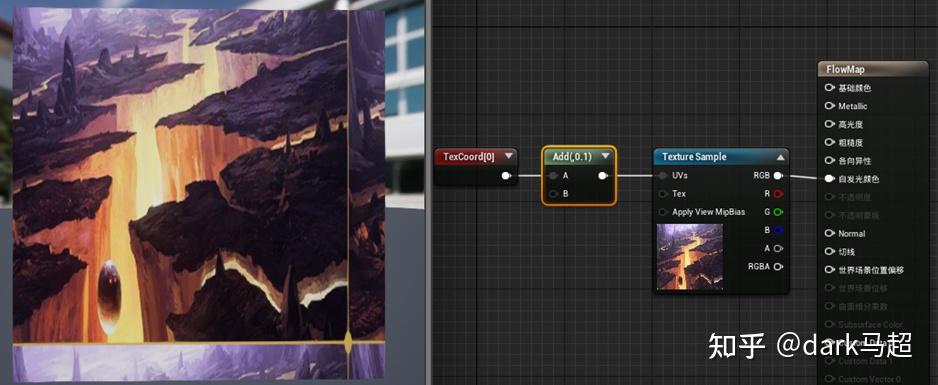Click the 基础颜色 input pin on FlowMap
The width and height of the screenshot is (938, 385).
point(829,88)
